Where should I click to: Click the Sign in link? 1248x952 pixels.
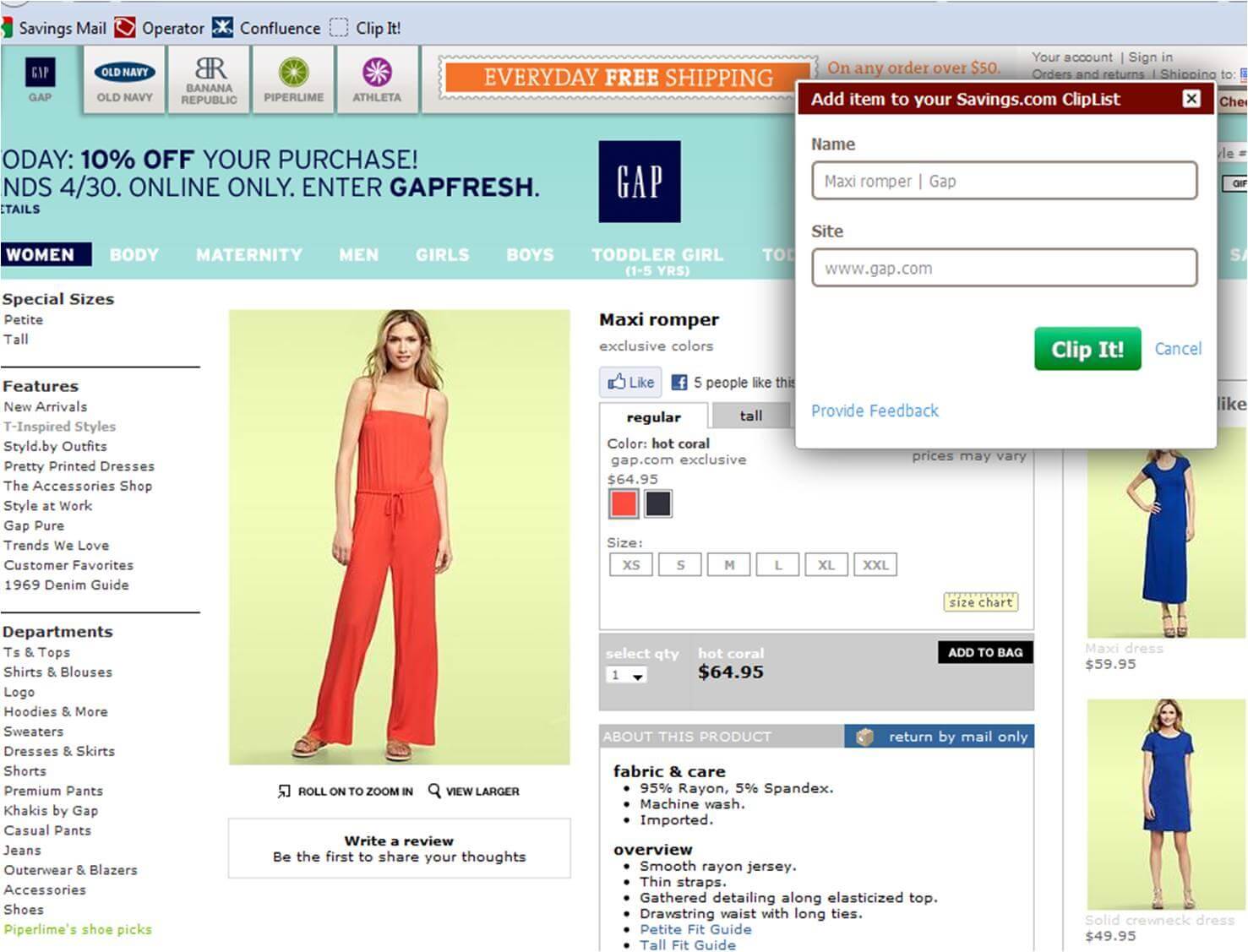coord(1151,57)
